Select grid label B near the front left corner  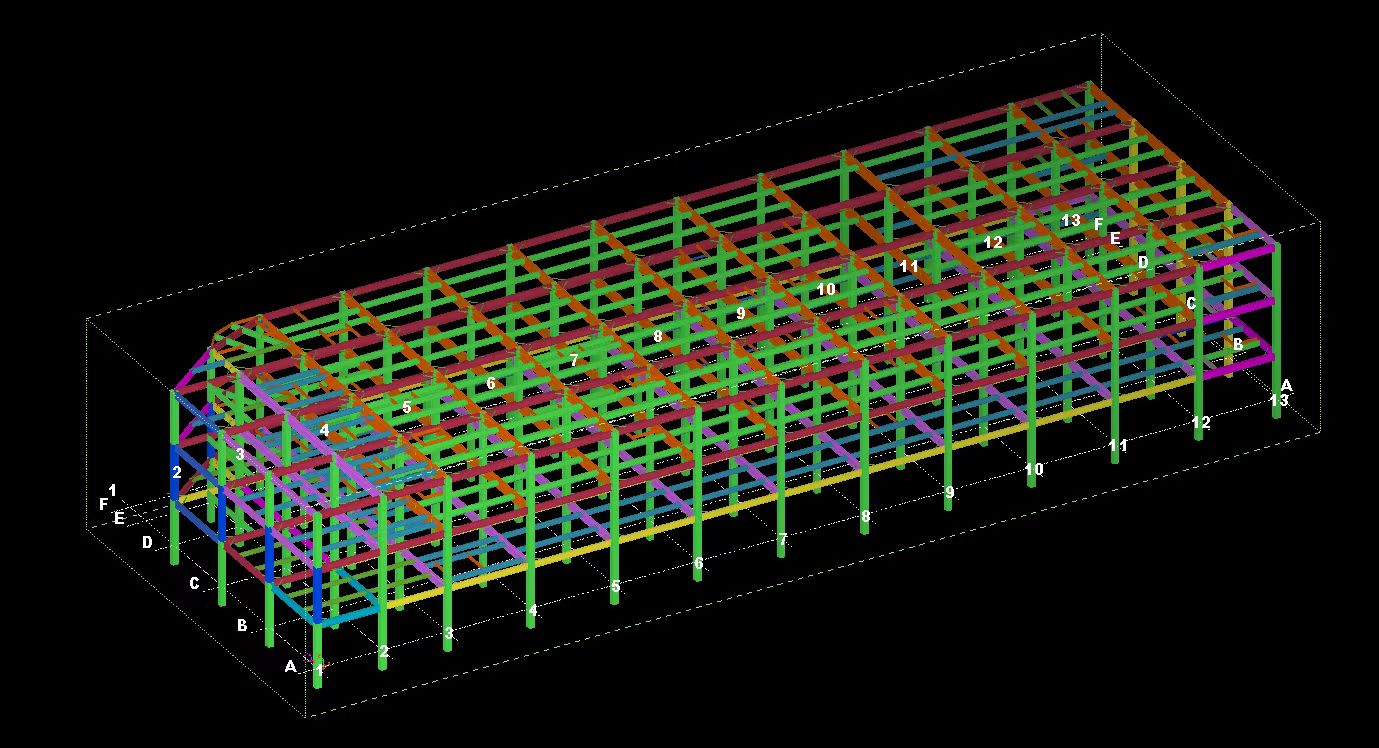pos(242,625)
